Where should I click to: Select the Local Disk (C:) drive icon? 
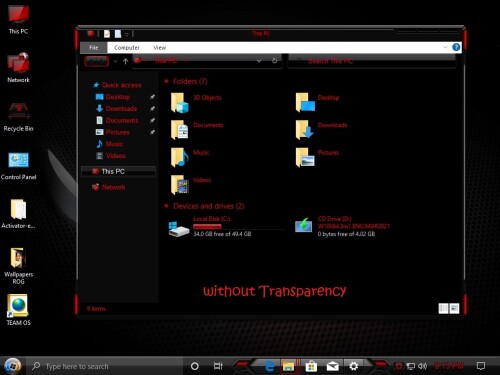click(x=179, y=228)
